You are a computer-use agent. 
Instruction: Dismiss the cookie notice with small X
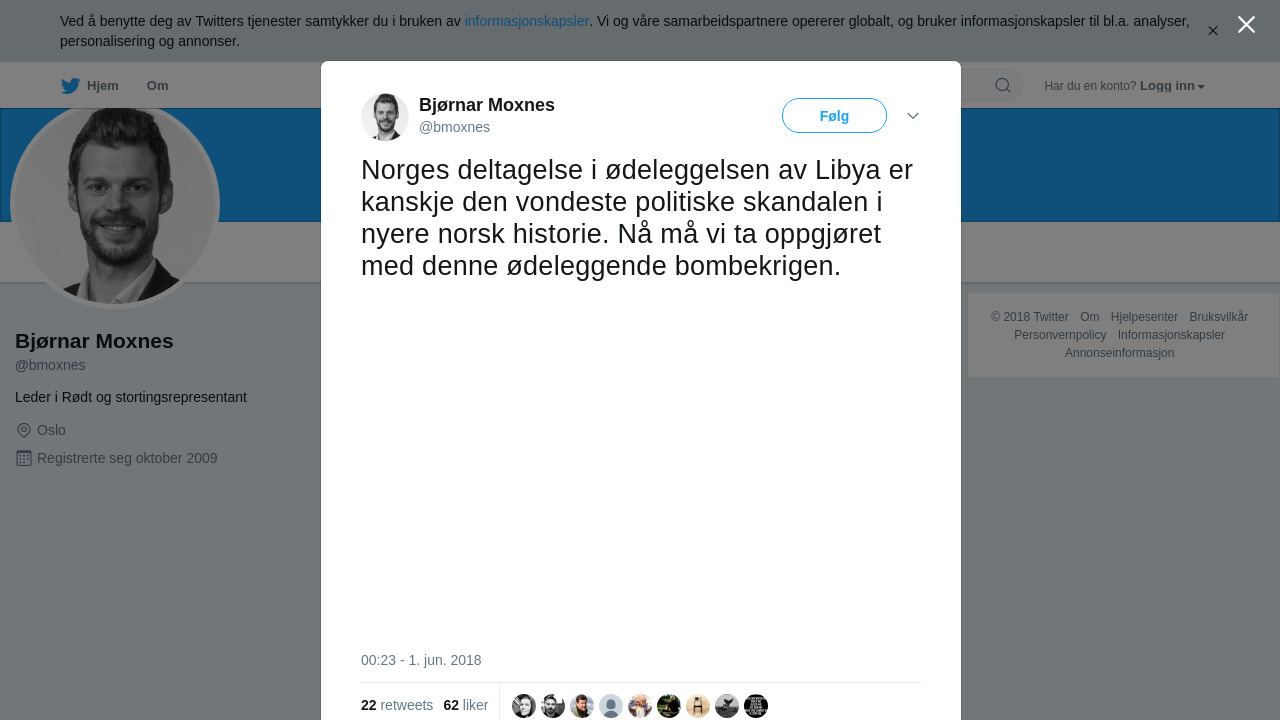coord(1213,31)
